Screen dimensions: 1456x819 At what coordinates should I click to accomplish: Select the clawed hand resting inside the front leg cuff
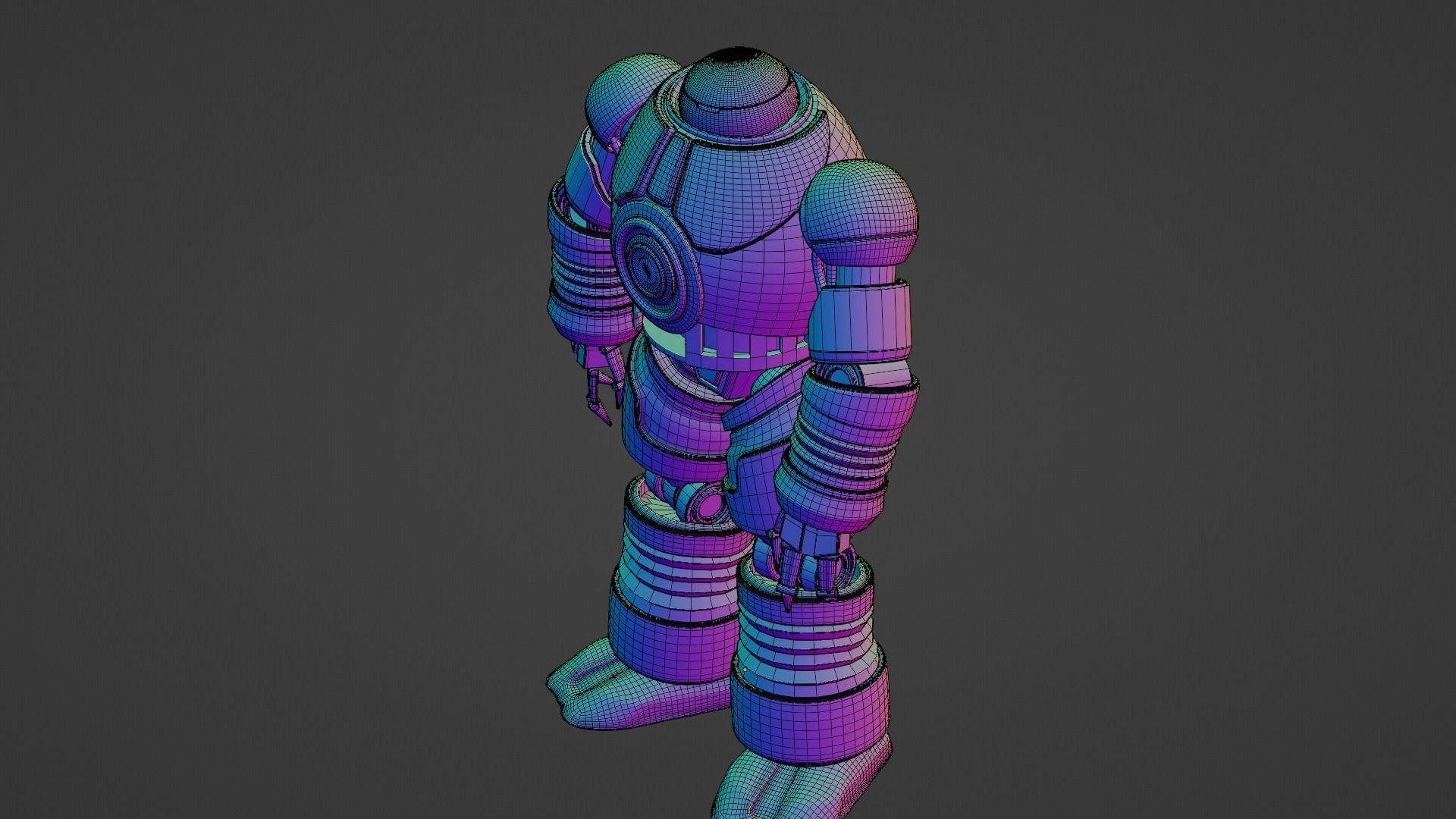[808, 560]
